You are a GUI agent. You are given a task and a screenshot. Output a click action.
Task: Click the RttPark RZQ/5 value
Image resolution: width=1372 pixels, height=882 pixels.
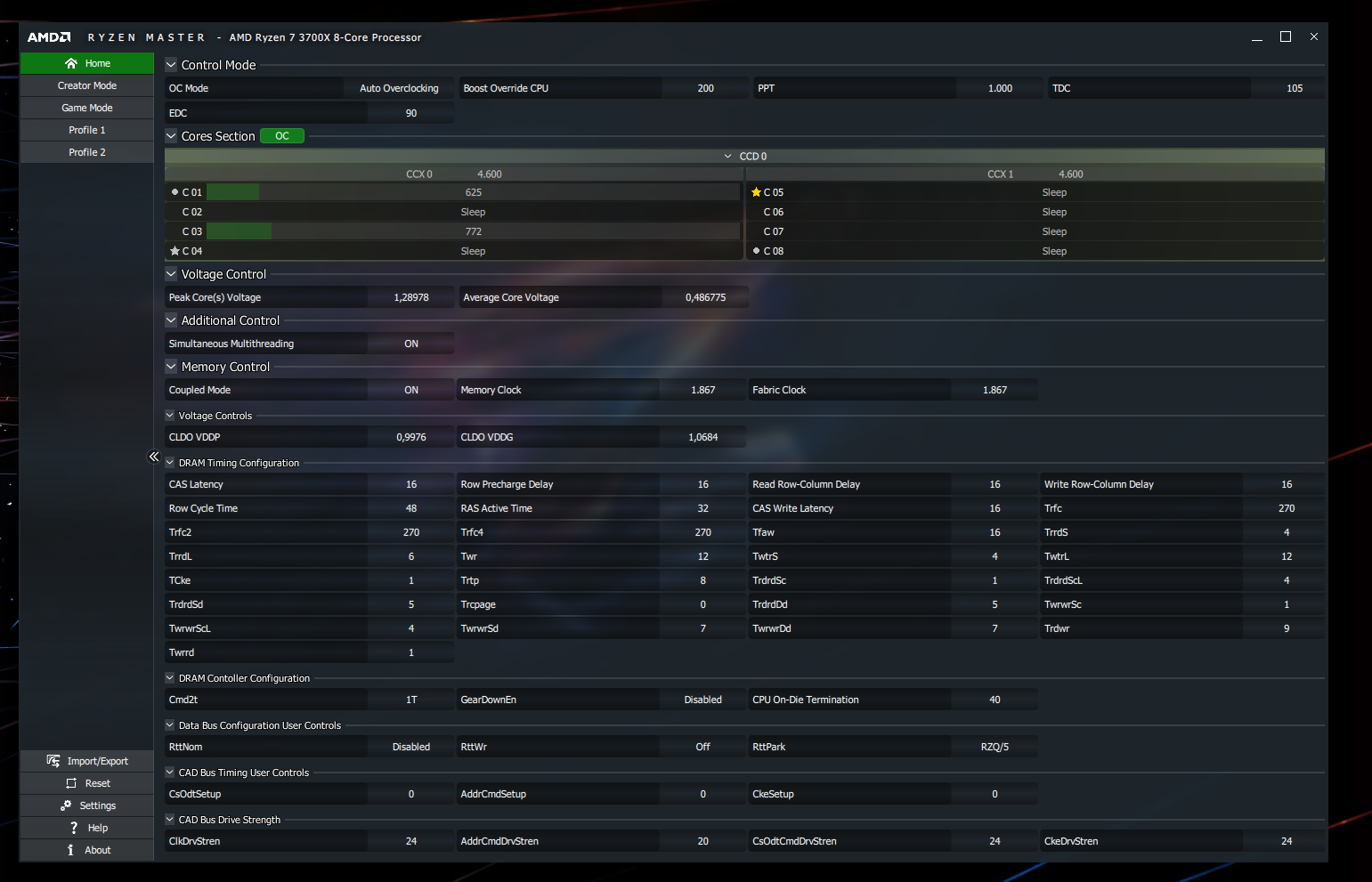pos(994,747)
